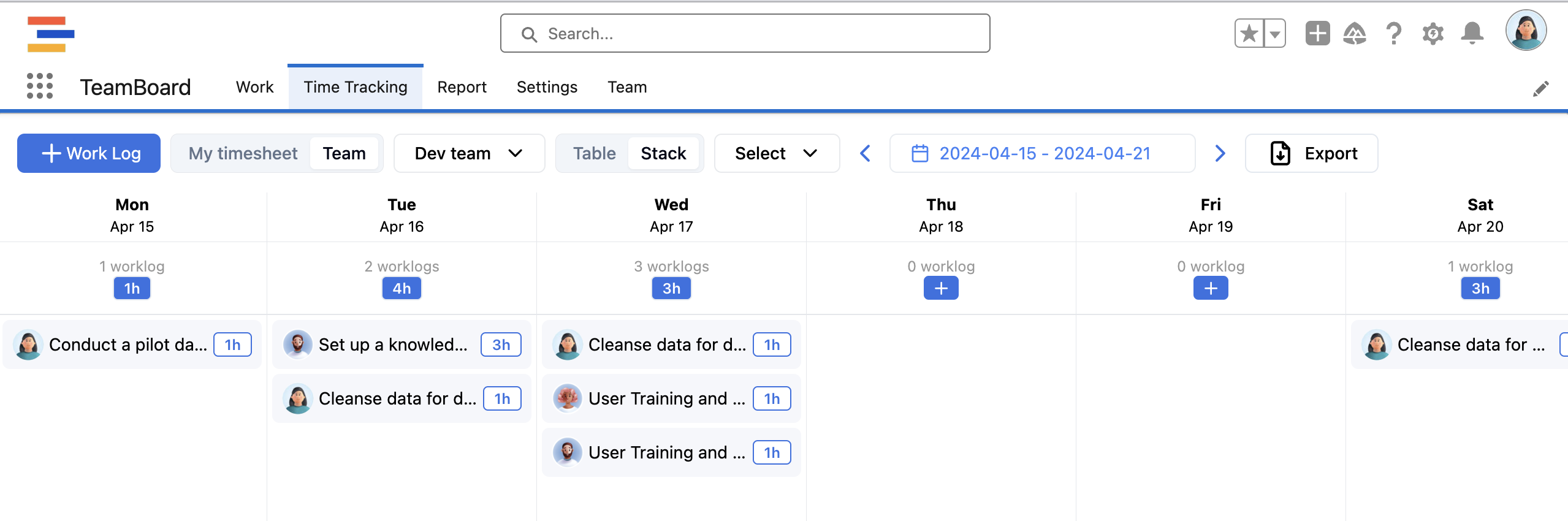Toggle to Stack layout

tap(663, 153)
